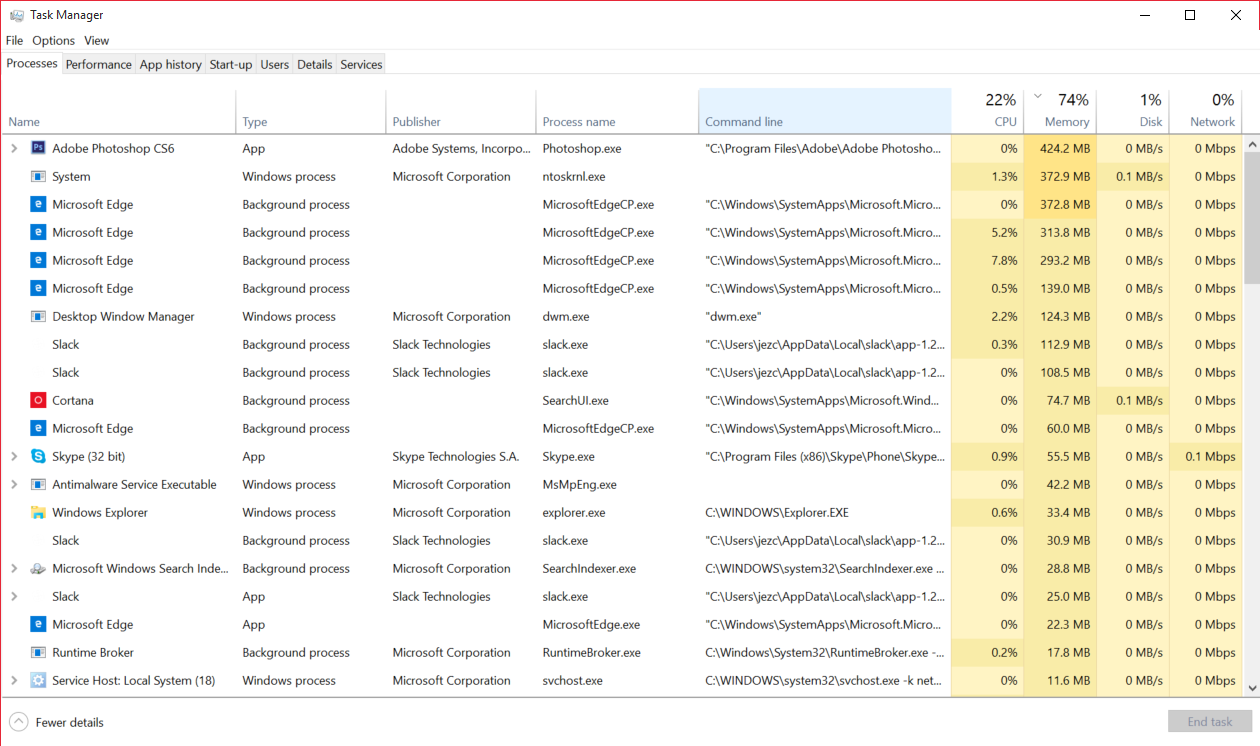The width and height of the screenshot is (1260, 746).
Task: Expand the Antimalware Service Executable group
Action: (14, 484)
